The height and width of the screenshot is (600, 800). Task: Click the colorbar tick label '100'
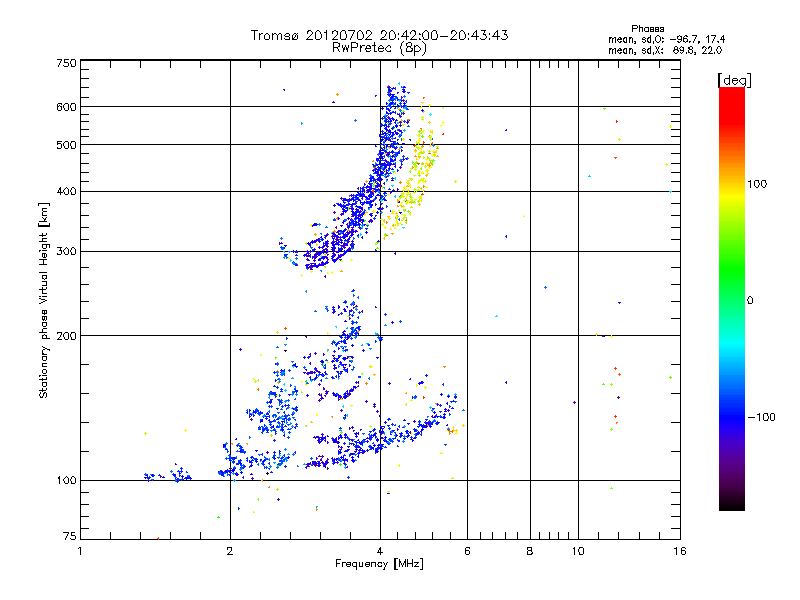tap(757, 184)
